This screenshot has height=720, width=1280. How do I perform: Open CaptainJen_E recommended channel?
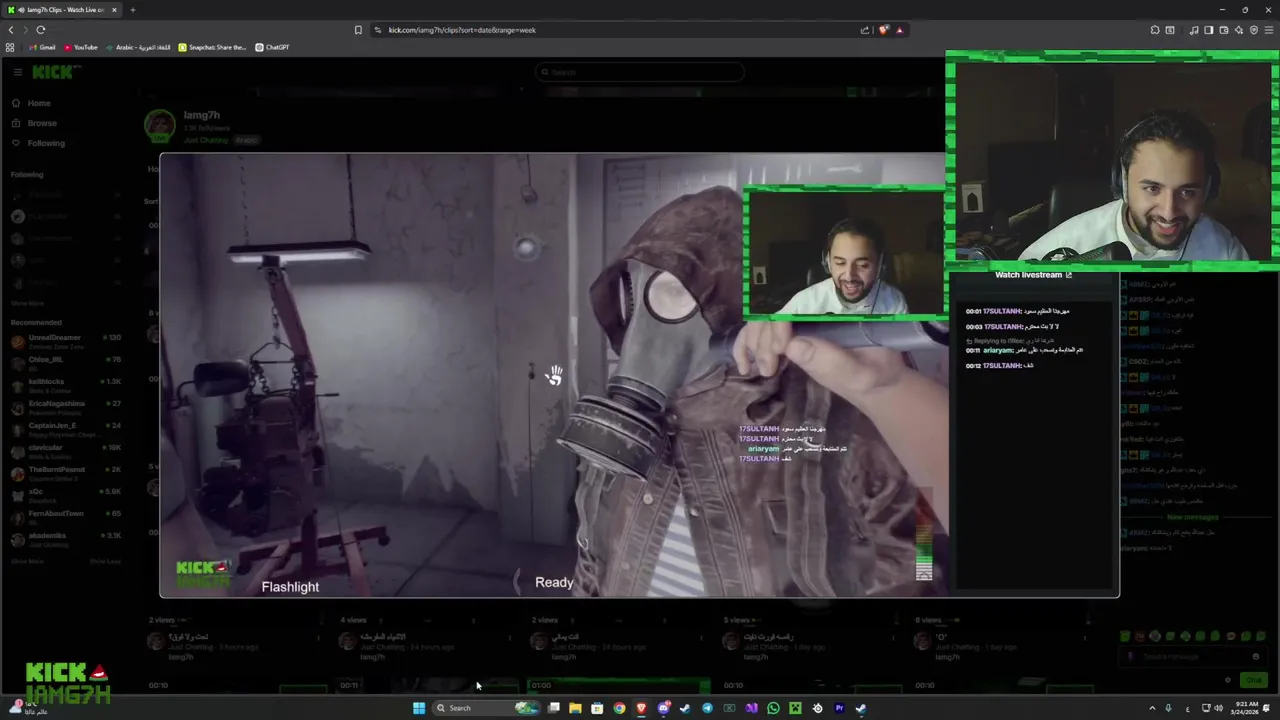click(x=66, y=428)
